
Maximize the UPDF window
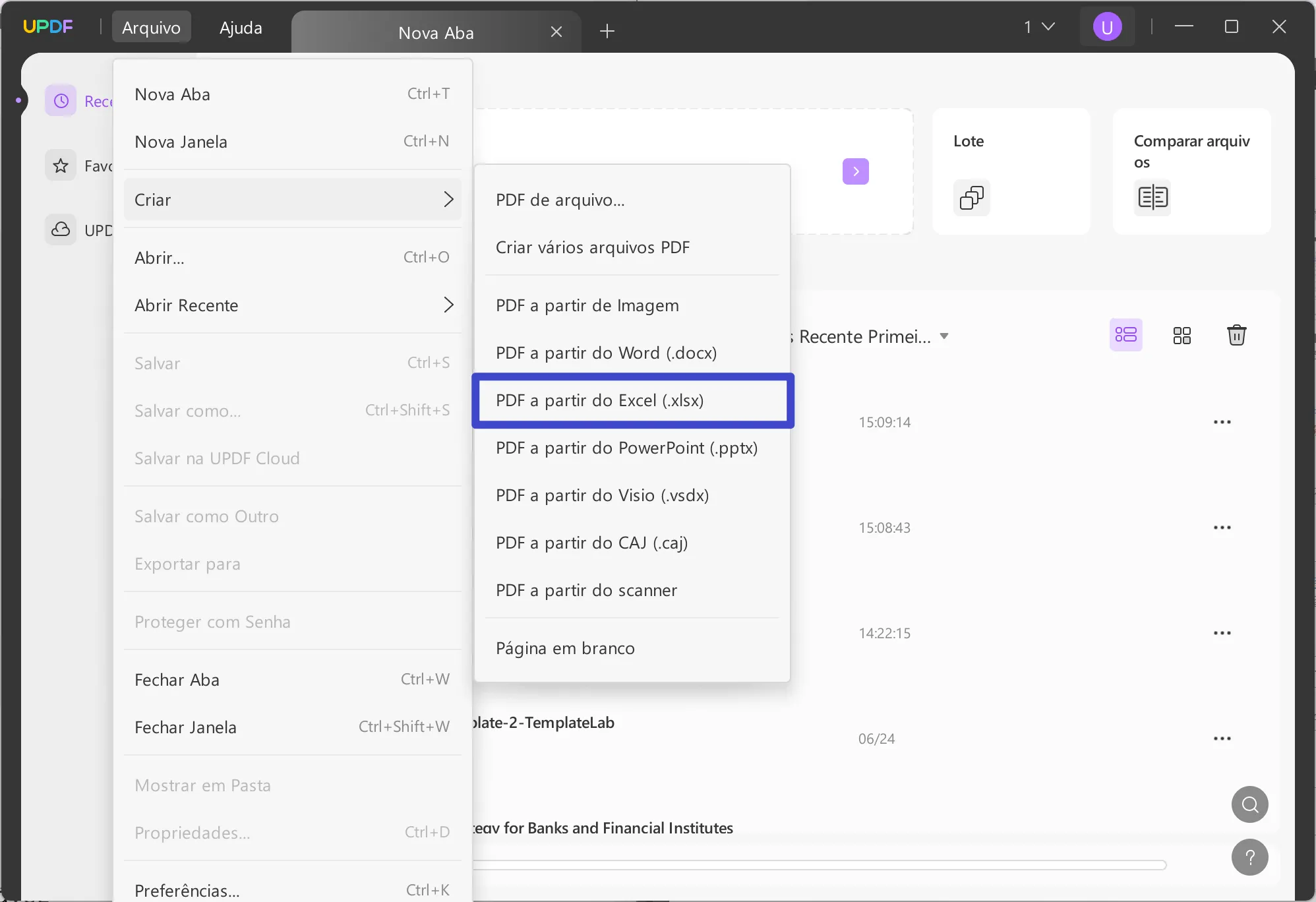[x=1232, y=26]
